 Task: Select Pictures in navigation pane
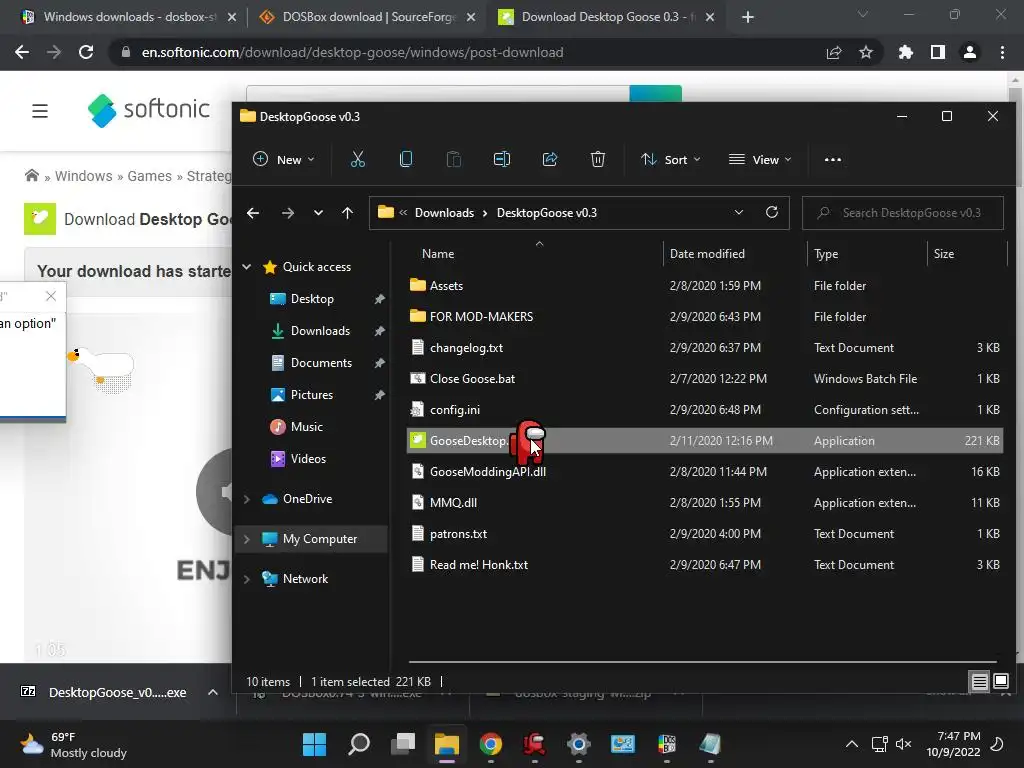pos(312,394)
